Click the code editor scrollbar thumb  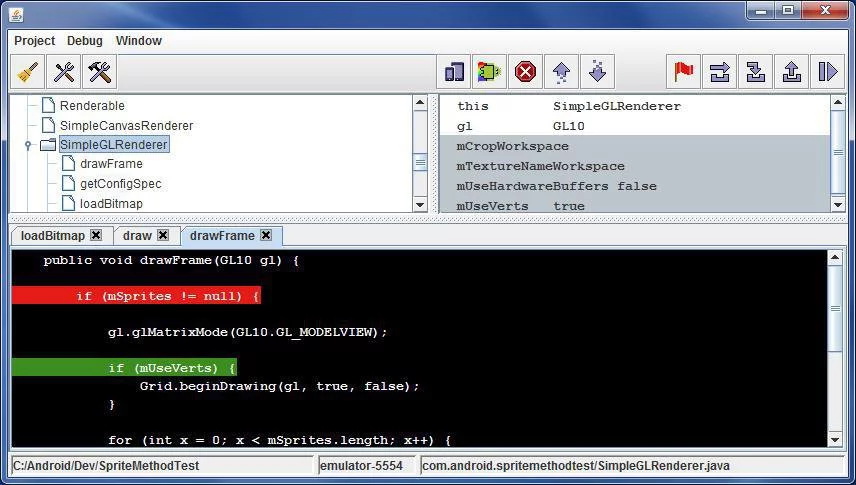tap(835, 309)
